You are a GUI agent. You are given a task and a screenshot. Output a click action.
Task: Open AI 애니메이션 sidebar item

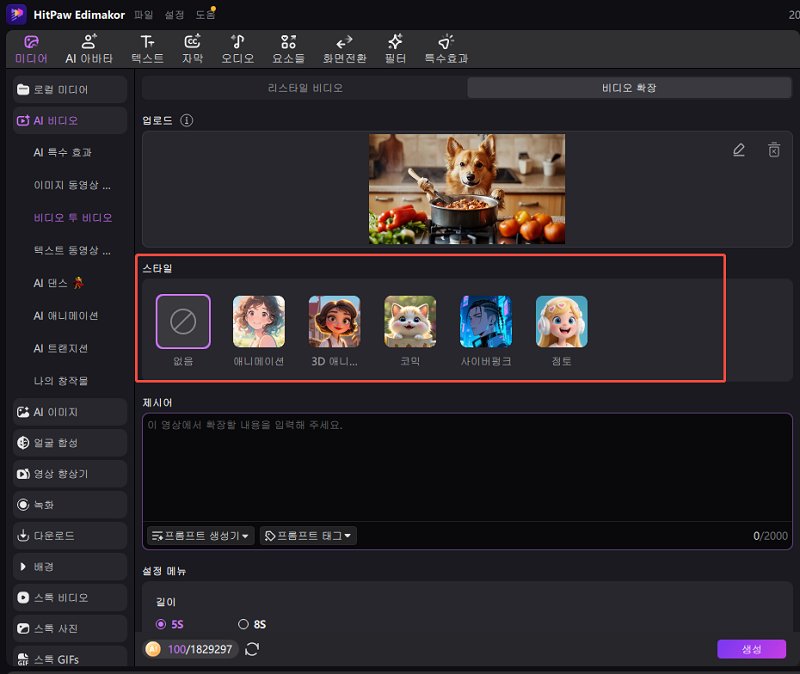coord(65,316)
